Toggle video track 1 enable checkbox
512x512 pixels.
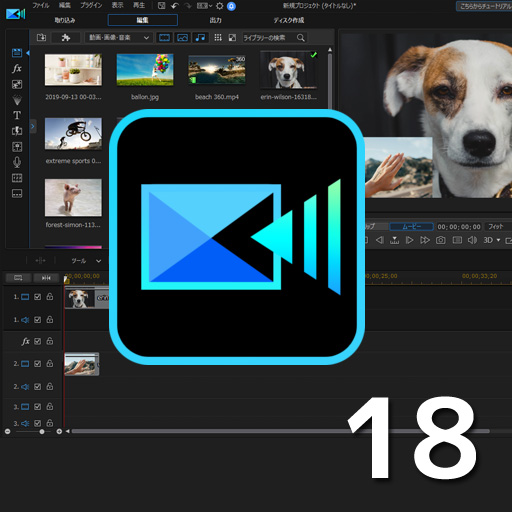click(x=38, y=297)
